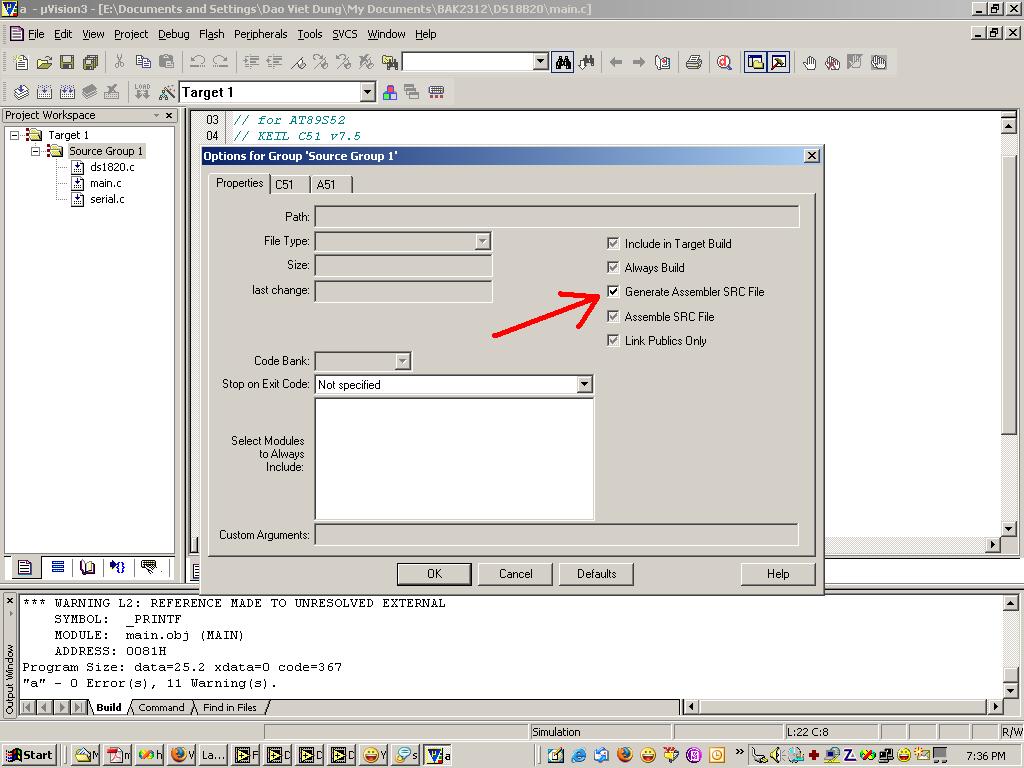Open the Books tab icon in workspace
The width and height of the screenshot is (1024, 768).
coord(87,567)
